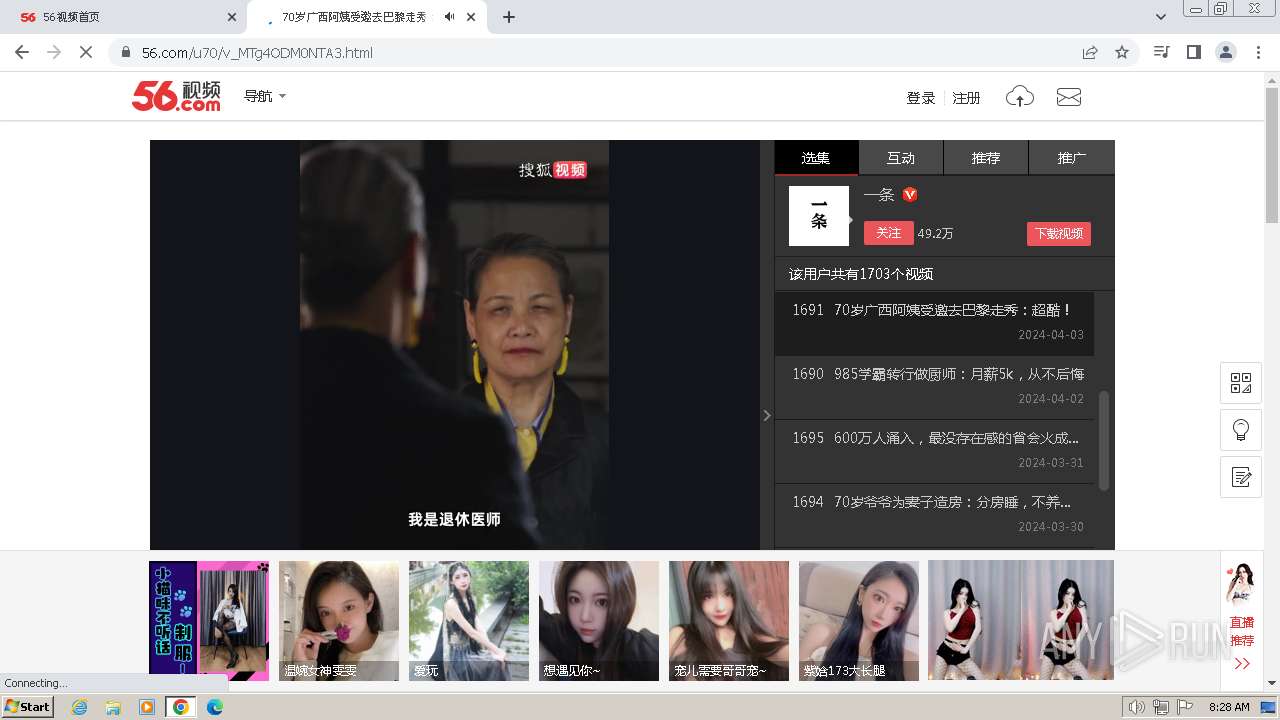Close the 70岁广西阿姨 browser tab

471,17
